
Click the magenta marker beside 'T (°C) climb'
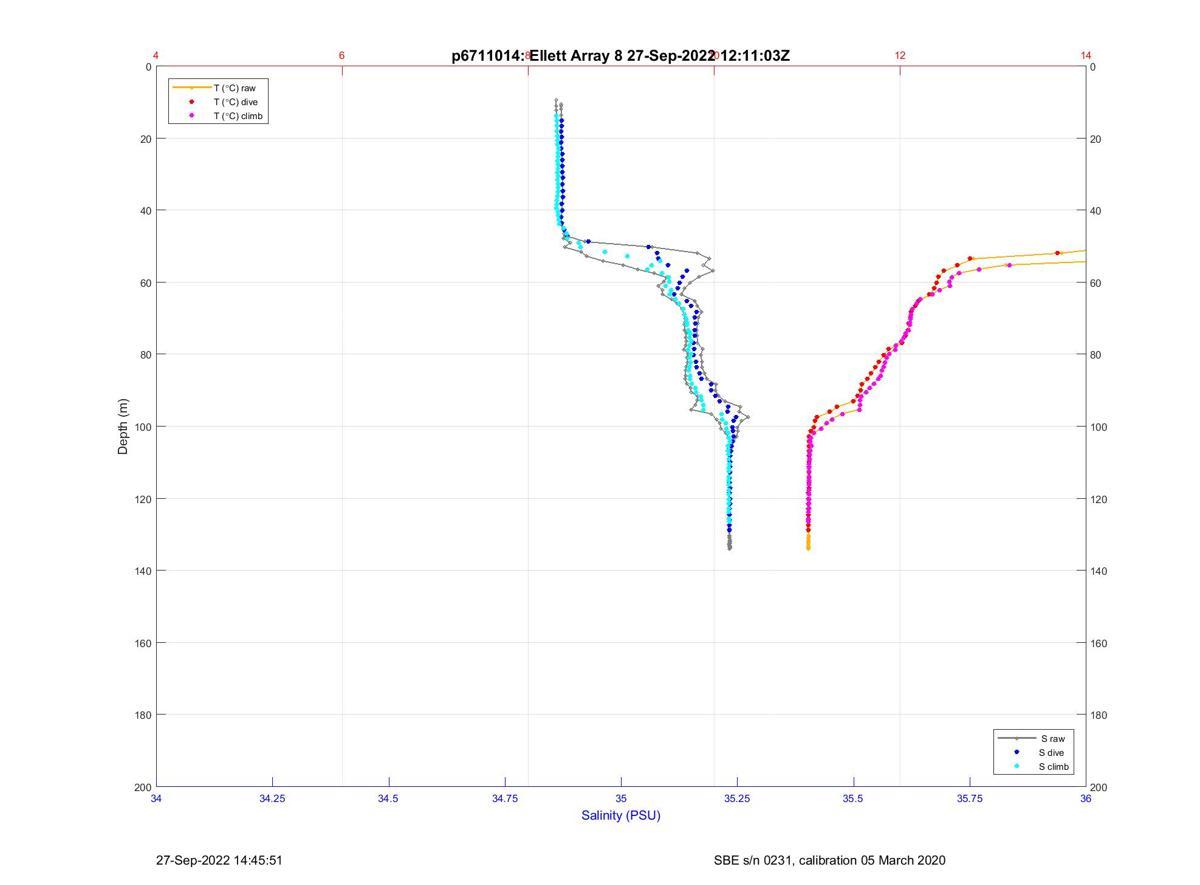click(x=191, y=116)
